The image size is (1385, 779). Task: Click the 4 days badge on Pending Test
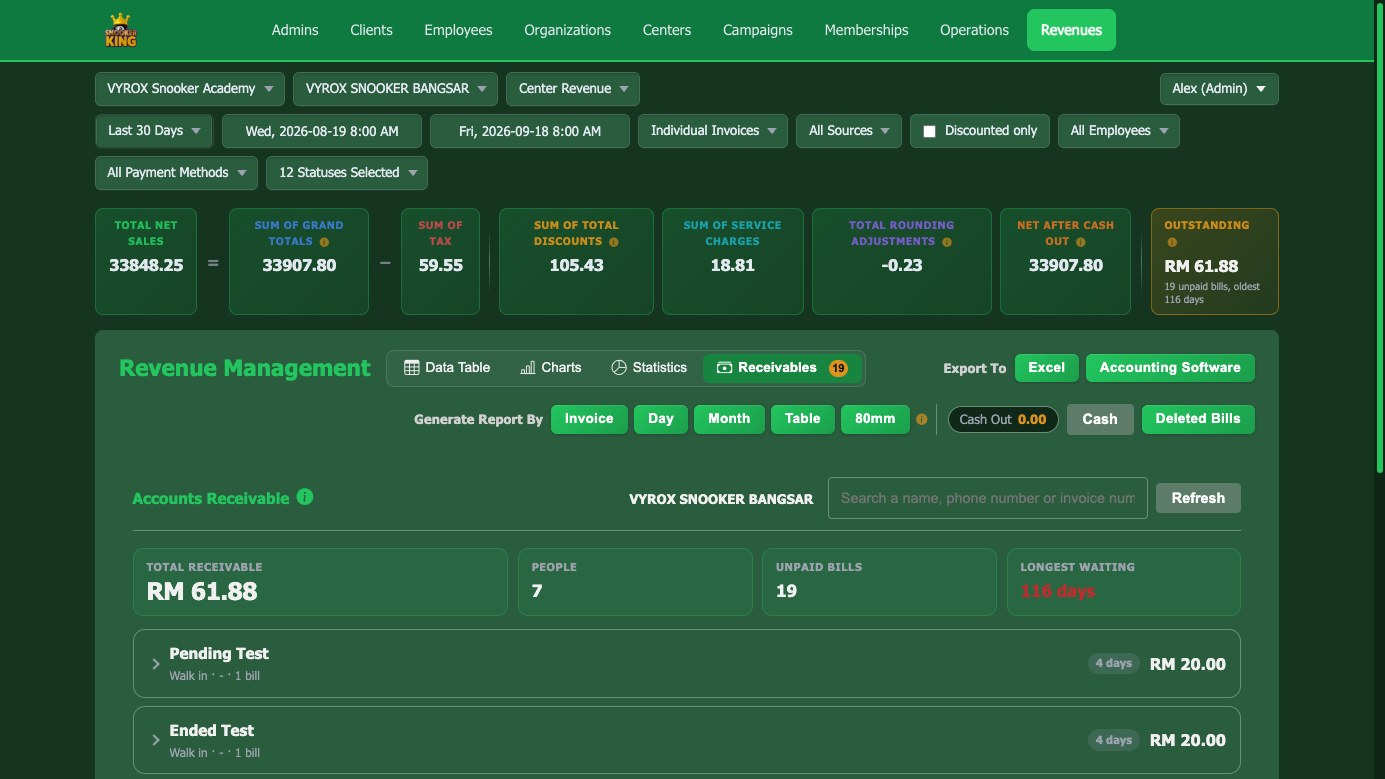point(1114,663)
